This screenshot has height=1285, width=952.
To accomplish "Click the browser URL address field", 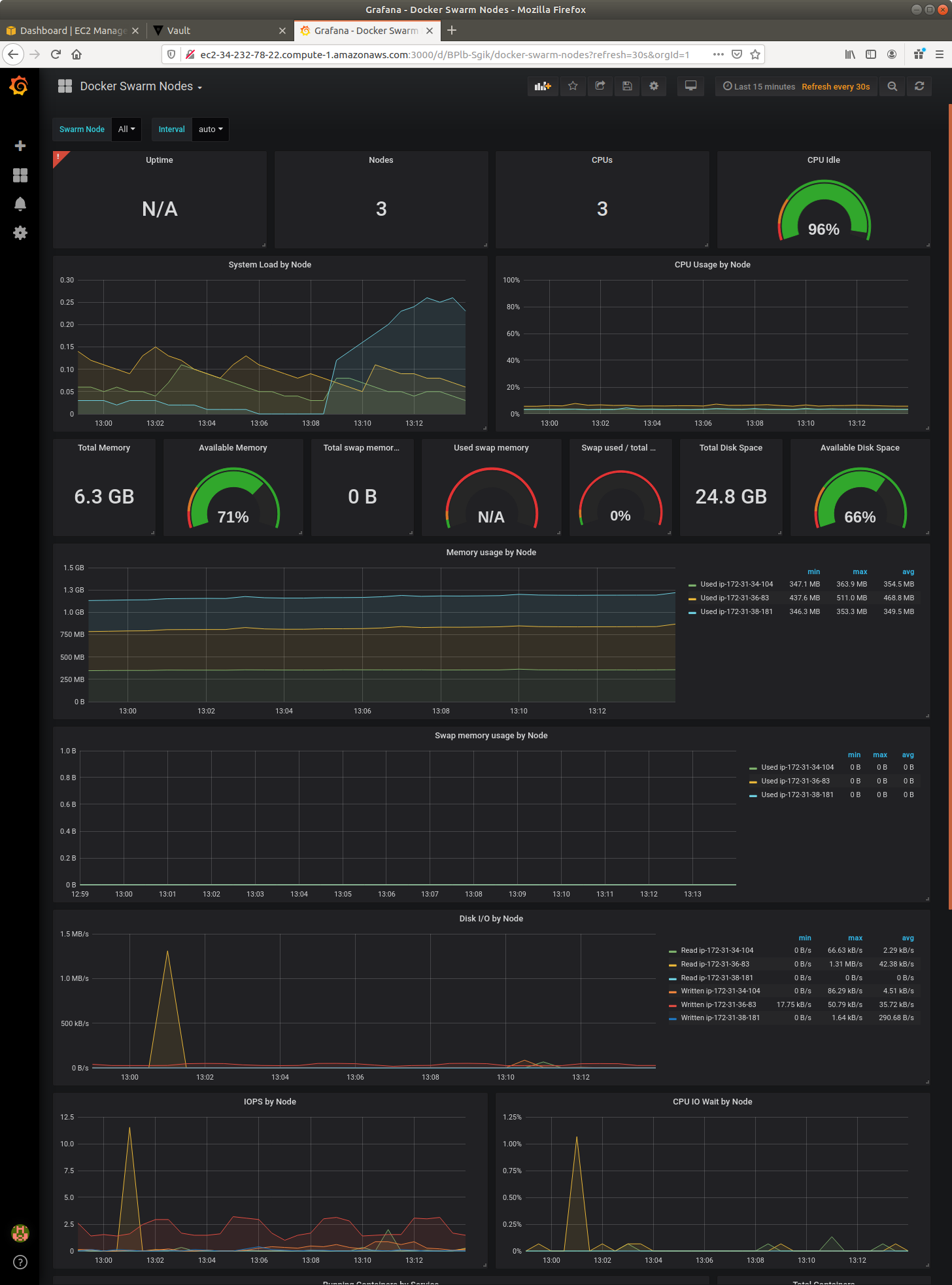I will 445,54.
